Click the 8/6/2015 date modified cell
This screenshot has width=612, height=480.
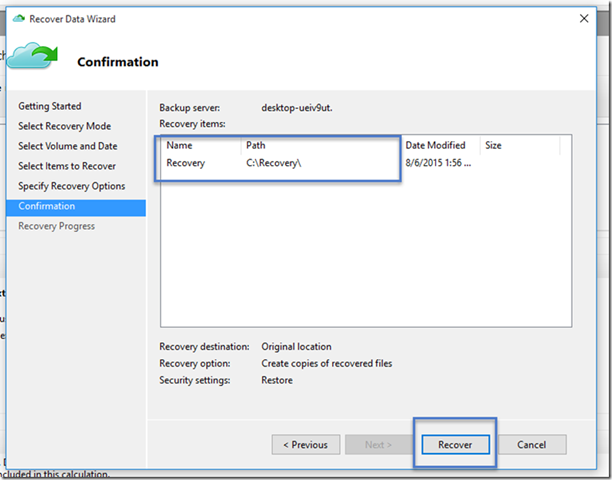pyautogui.click(x=440, y=163)
